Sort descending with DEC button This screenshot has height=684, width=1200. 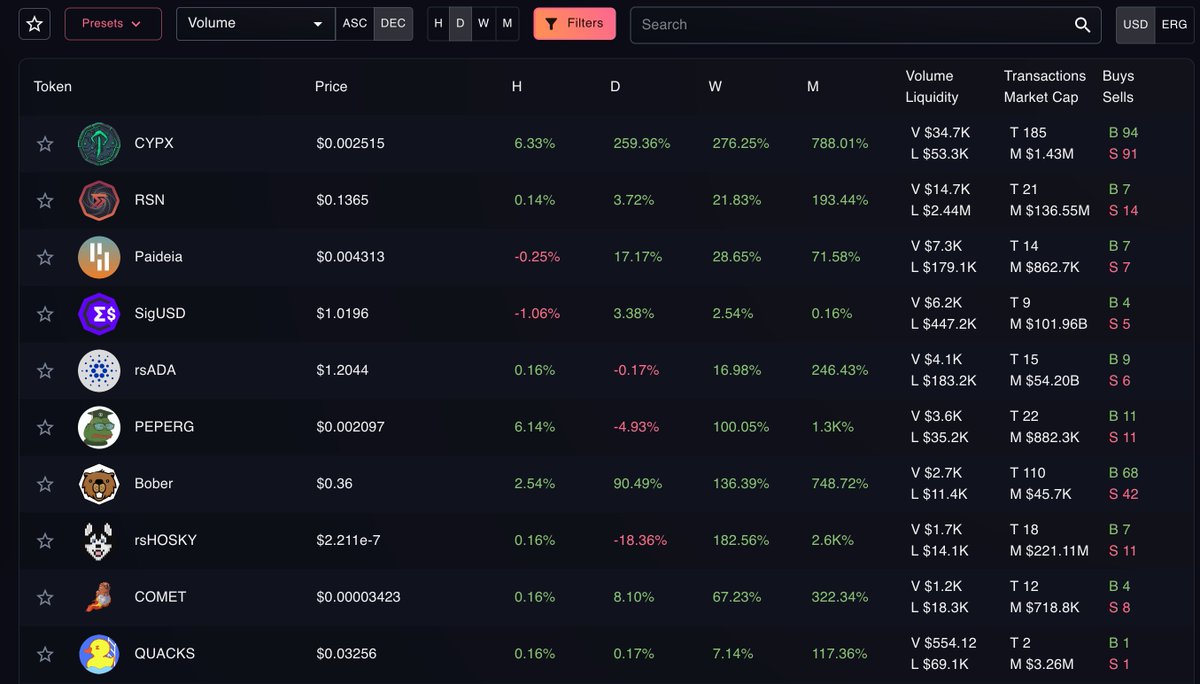point(393,24)
